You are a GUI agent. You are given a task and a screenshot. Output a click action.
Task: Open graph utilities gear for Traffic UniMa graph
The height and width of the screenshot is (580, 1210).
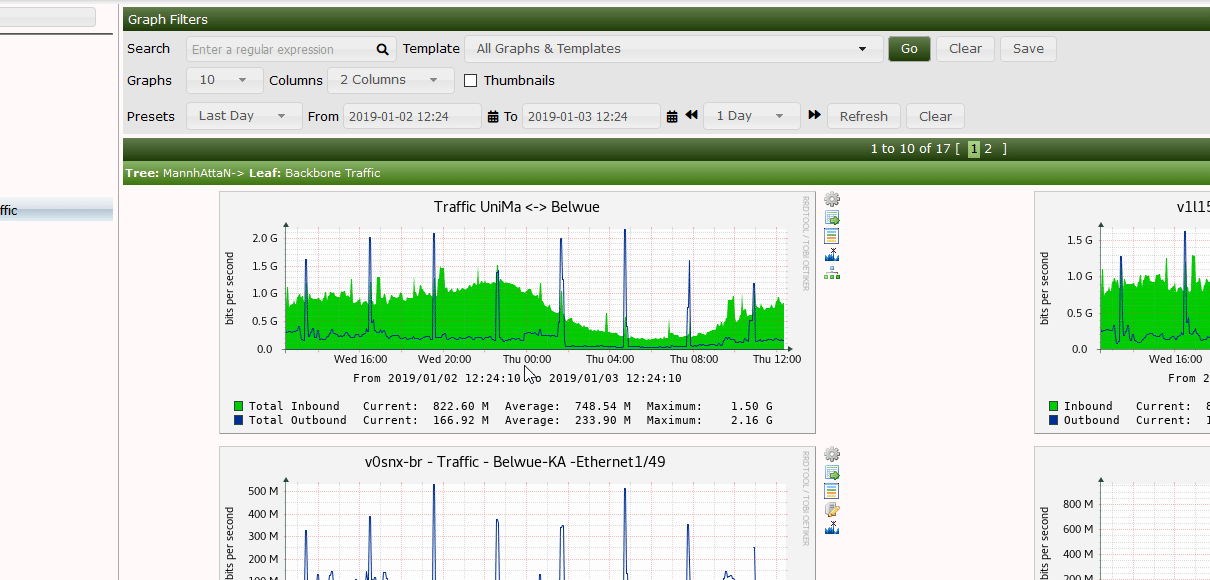[832, 200]
